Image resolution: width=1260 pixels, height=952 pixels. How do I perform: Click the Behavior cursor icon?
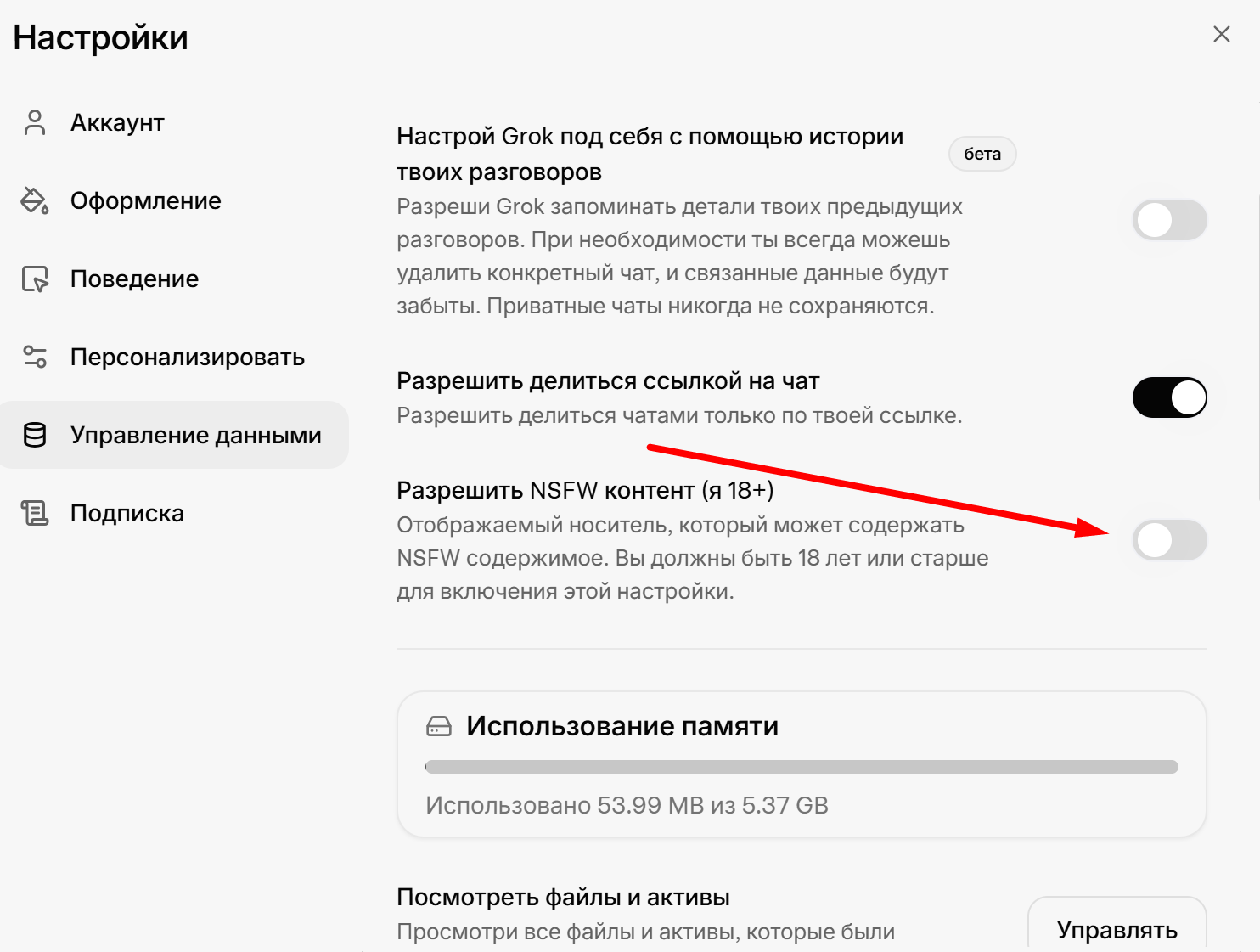pyautogui.click(x=35, y=279)
